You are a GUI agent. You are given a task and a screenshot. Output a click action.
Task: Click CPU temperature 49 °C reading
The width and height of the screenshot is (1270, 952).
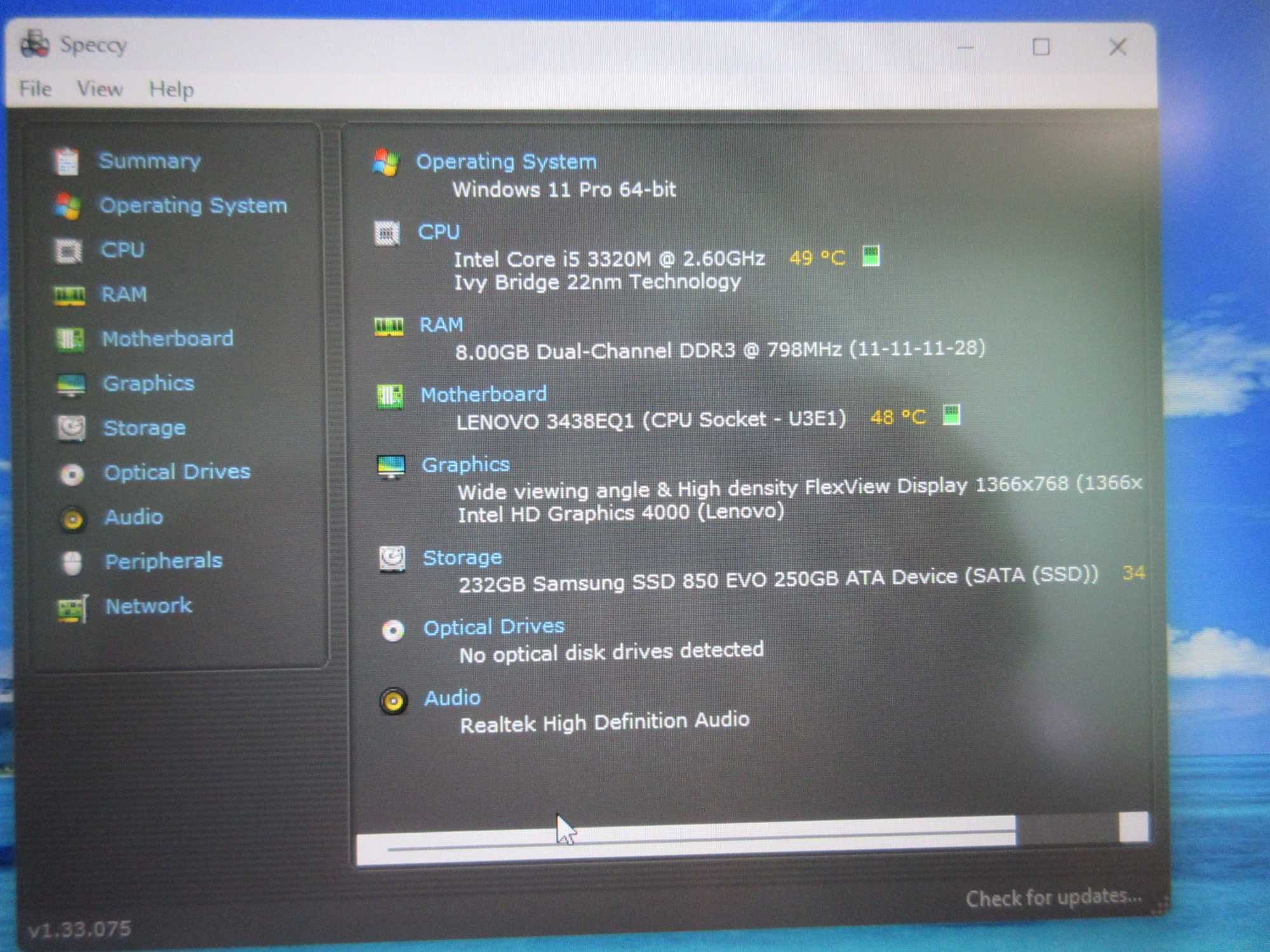(x=817, y=258)
